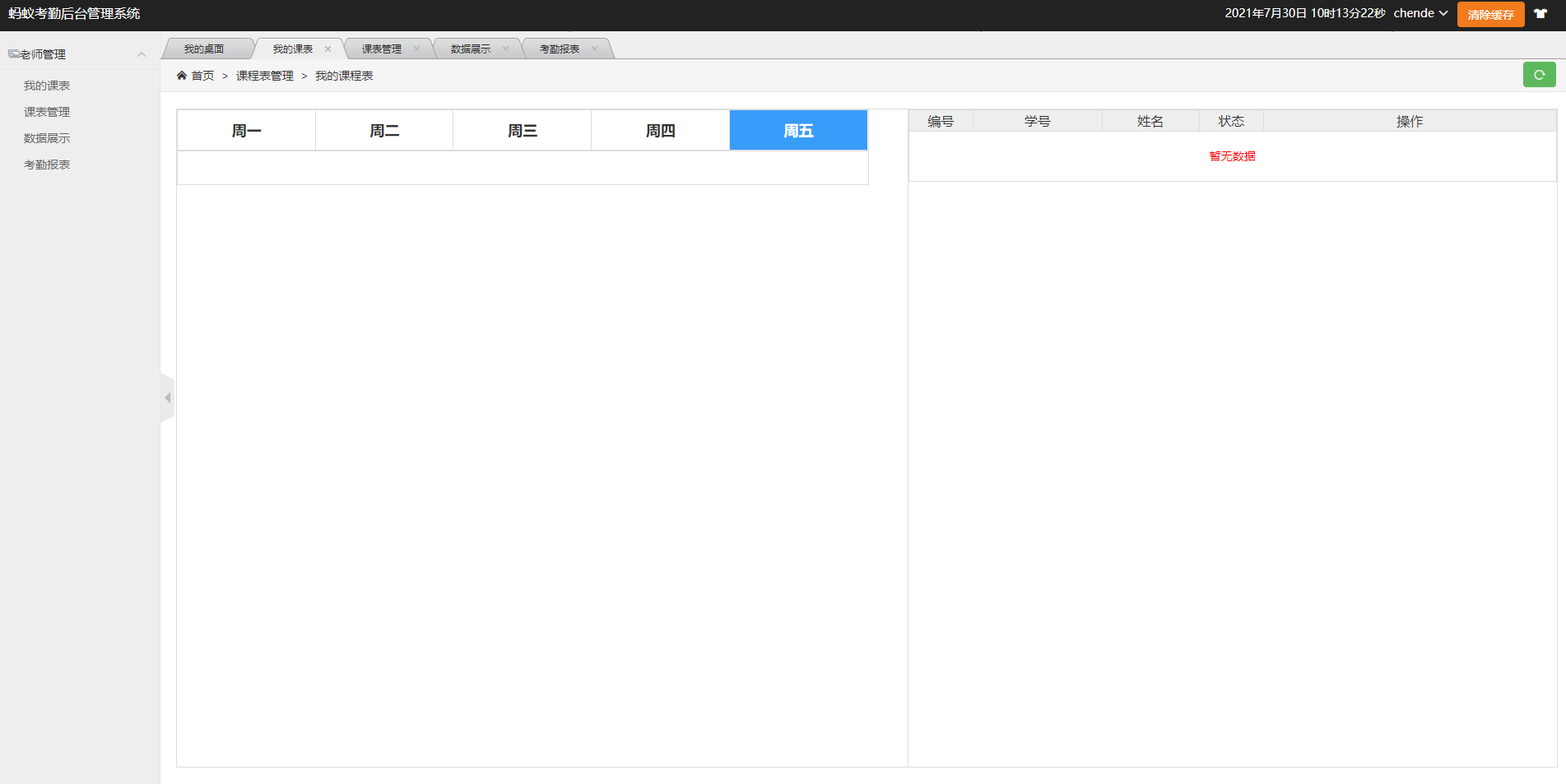Viewport: 1566px width, 784px height.
Task: Click the 编号 column header
Action: [941, 121]
